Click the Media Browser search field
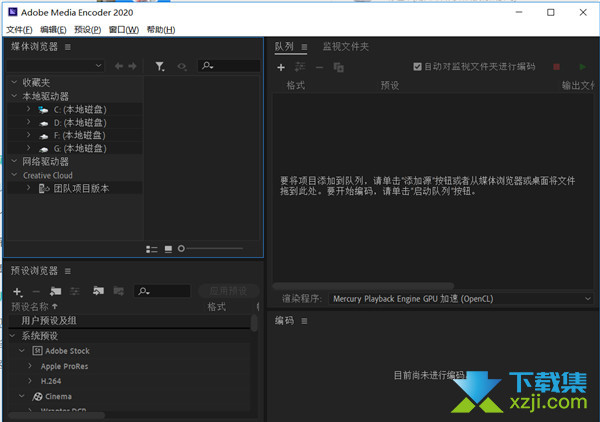The width and height of the screenshot is (600, 422). click(229, 66)
